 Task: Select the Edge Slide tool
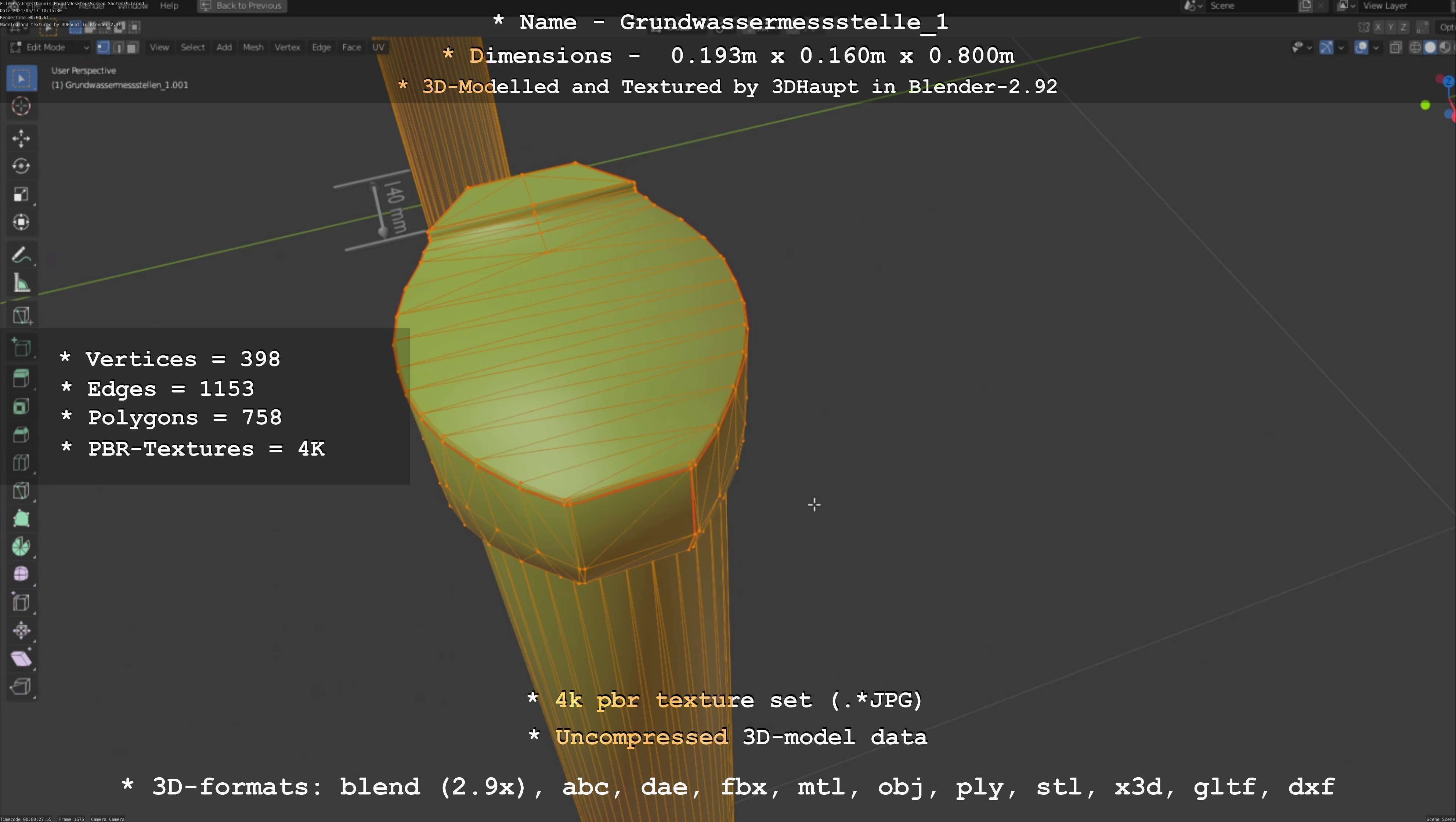pos(21,602)
